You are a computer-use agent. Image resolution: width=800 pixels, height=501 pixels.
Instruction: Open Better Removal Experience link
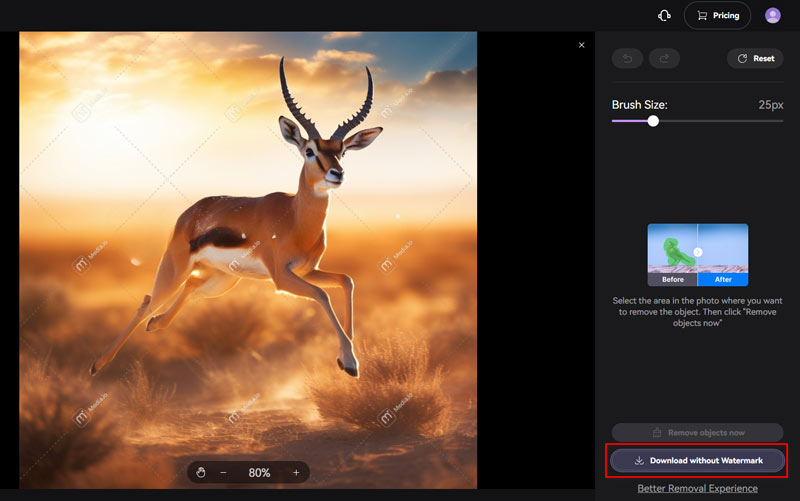click(x=697, y=488)
